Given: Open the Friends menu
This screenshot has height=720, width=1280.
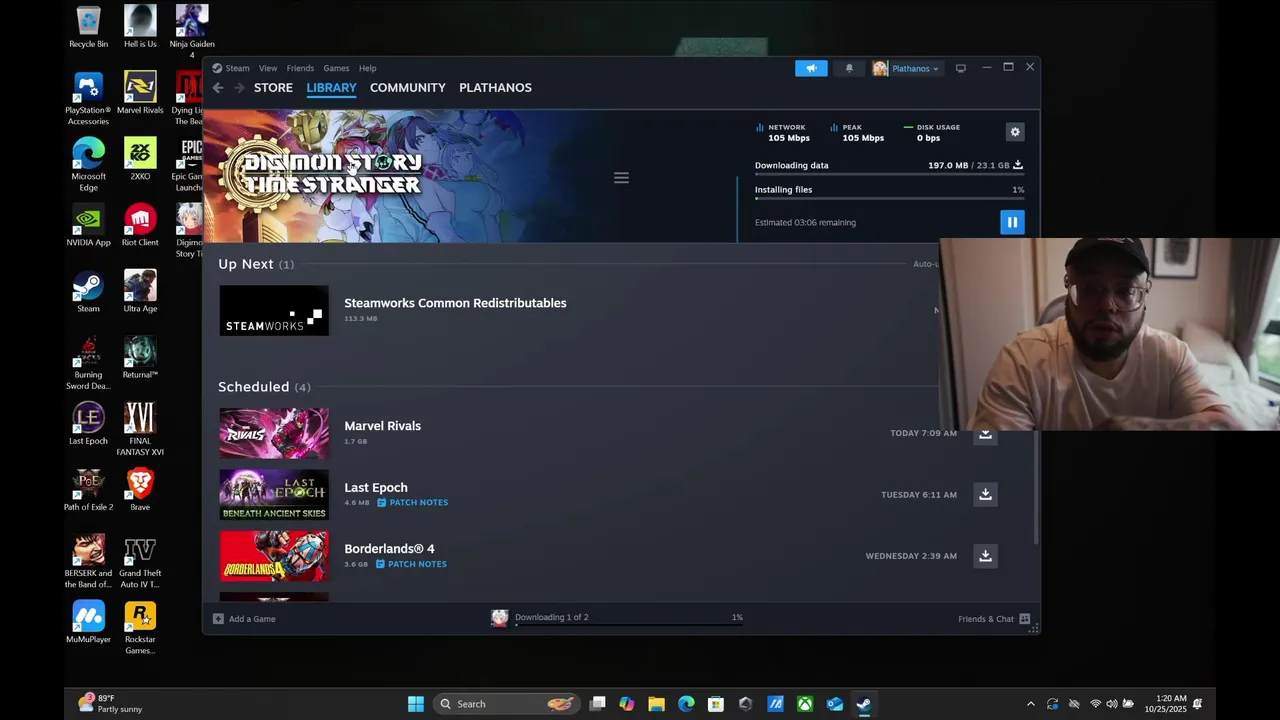Looking at the screenshot, I should (300, 68).
